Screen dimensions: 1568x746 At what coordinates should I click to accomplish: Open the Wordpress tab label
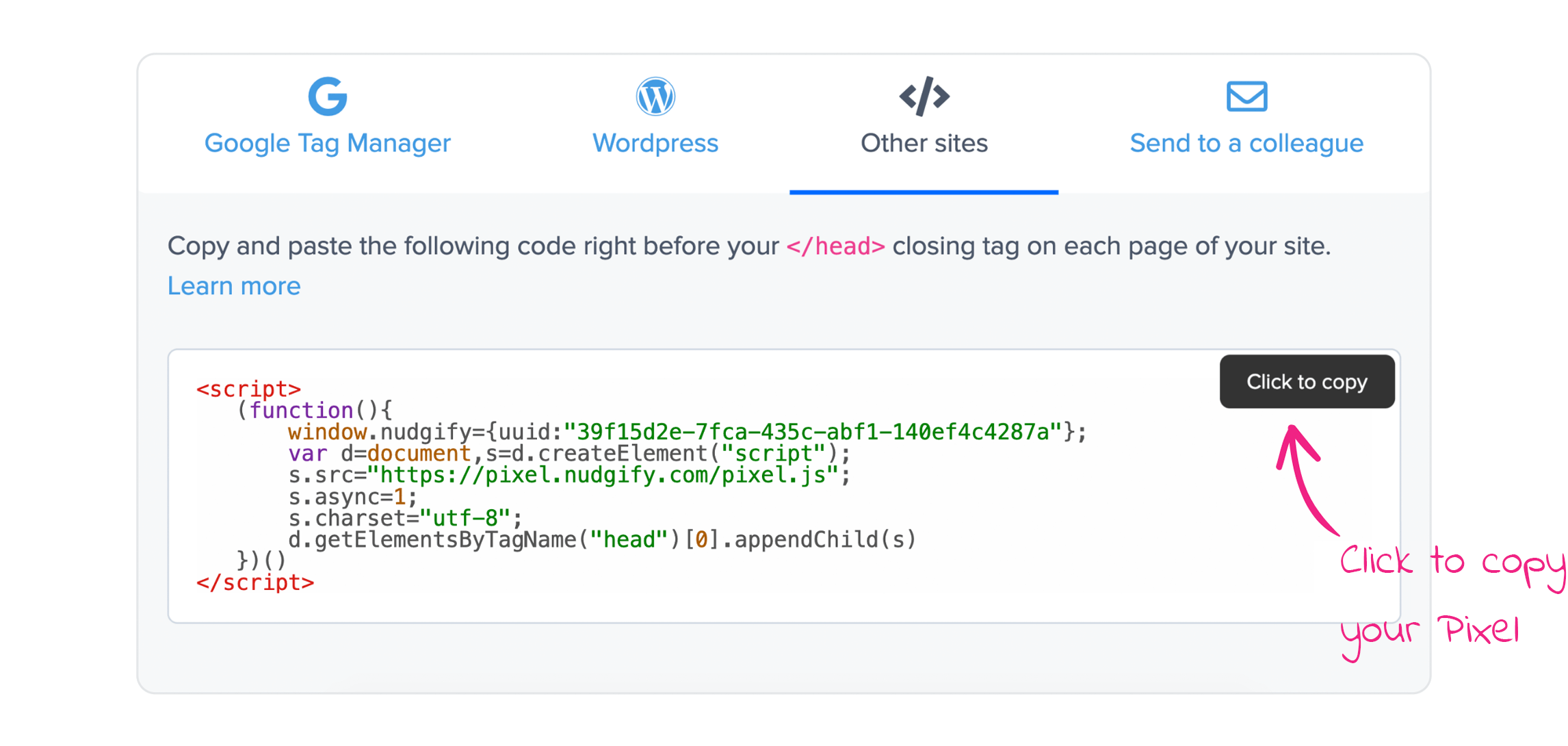pyautogui.click(x=655, y=143)
